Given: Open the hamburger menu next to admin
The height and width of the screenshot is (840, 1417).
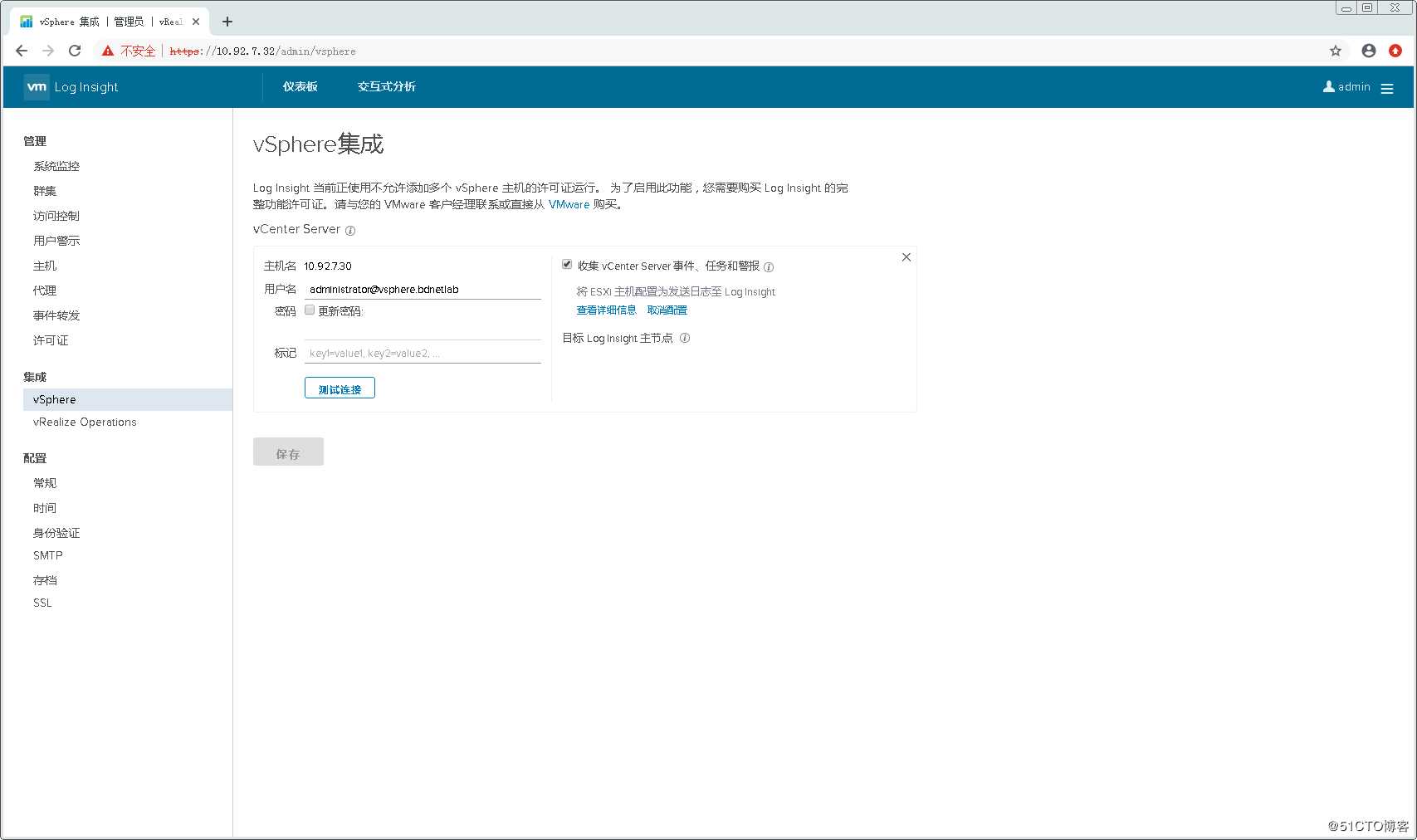Looking at the screenshot, I should (1387, 88).
